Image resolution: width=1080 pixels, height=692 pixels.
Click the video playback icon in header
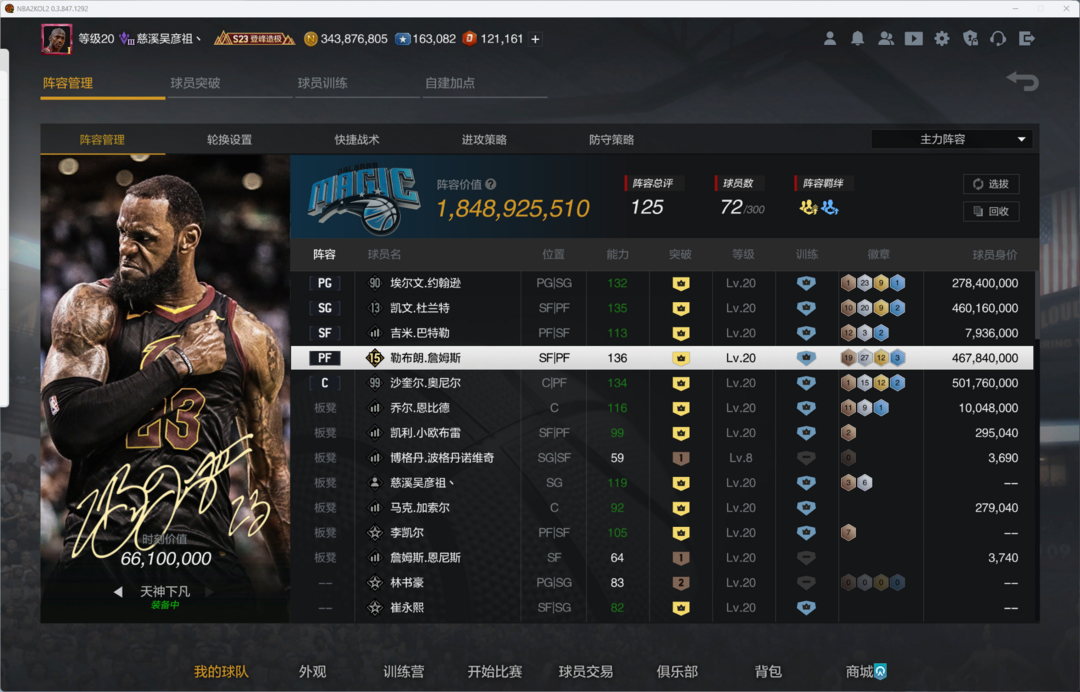coord(914,39)
